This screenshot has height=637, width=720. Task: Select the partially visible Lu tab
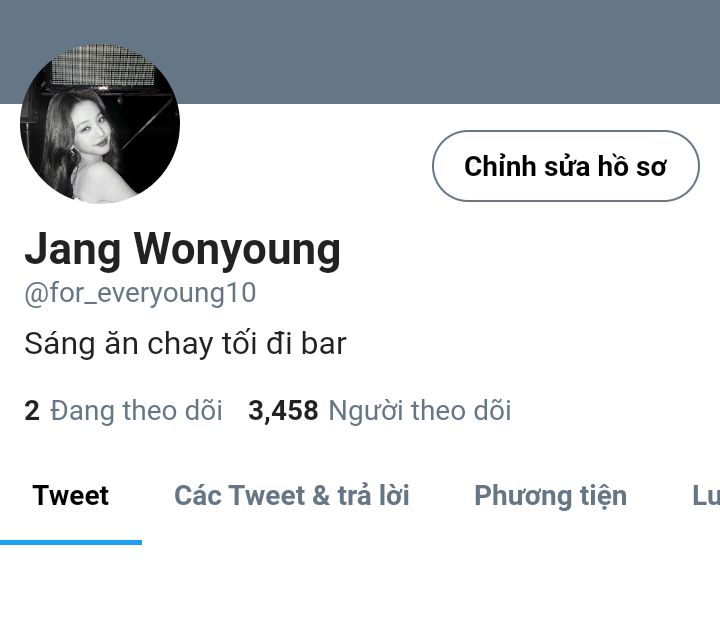706,496
